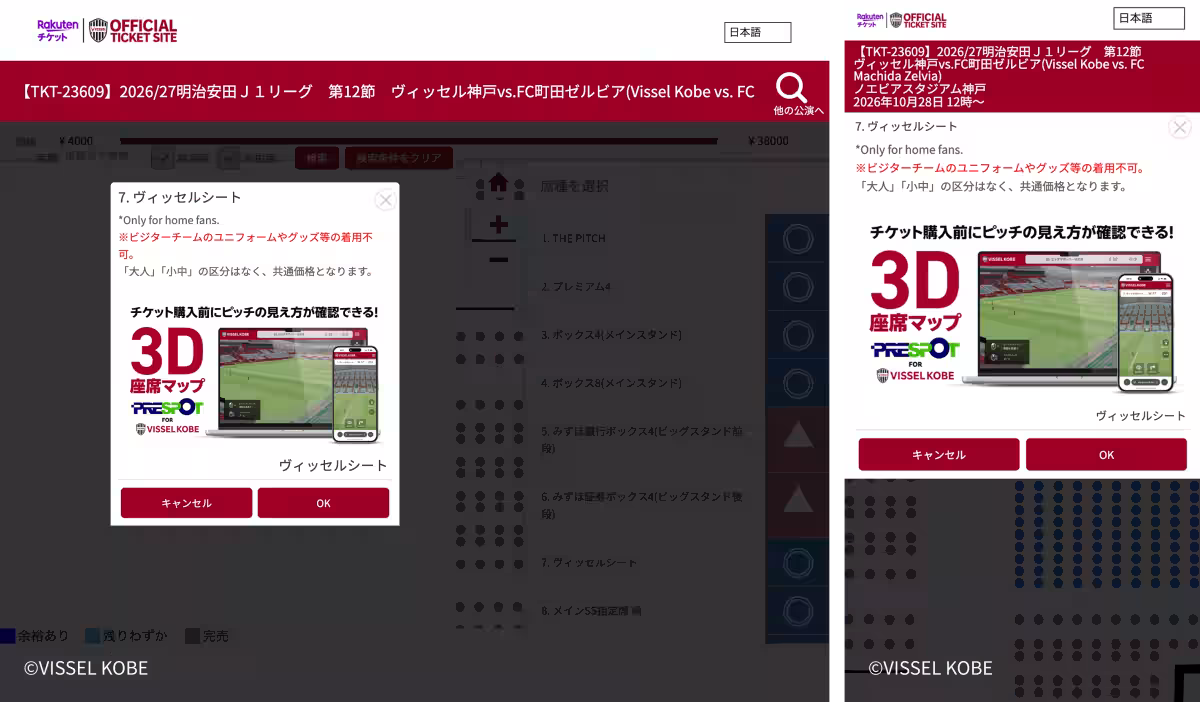This screenshot has height=702, width=1200.
Task: Click the Rakuten チケット logo in mobile header
Action: [x=870, y=19]
